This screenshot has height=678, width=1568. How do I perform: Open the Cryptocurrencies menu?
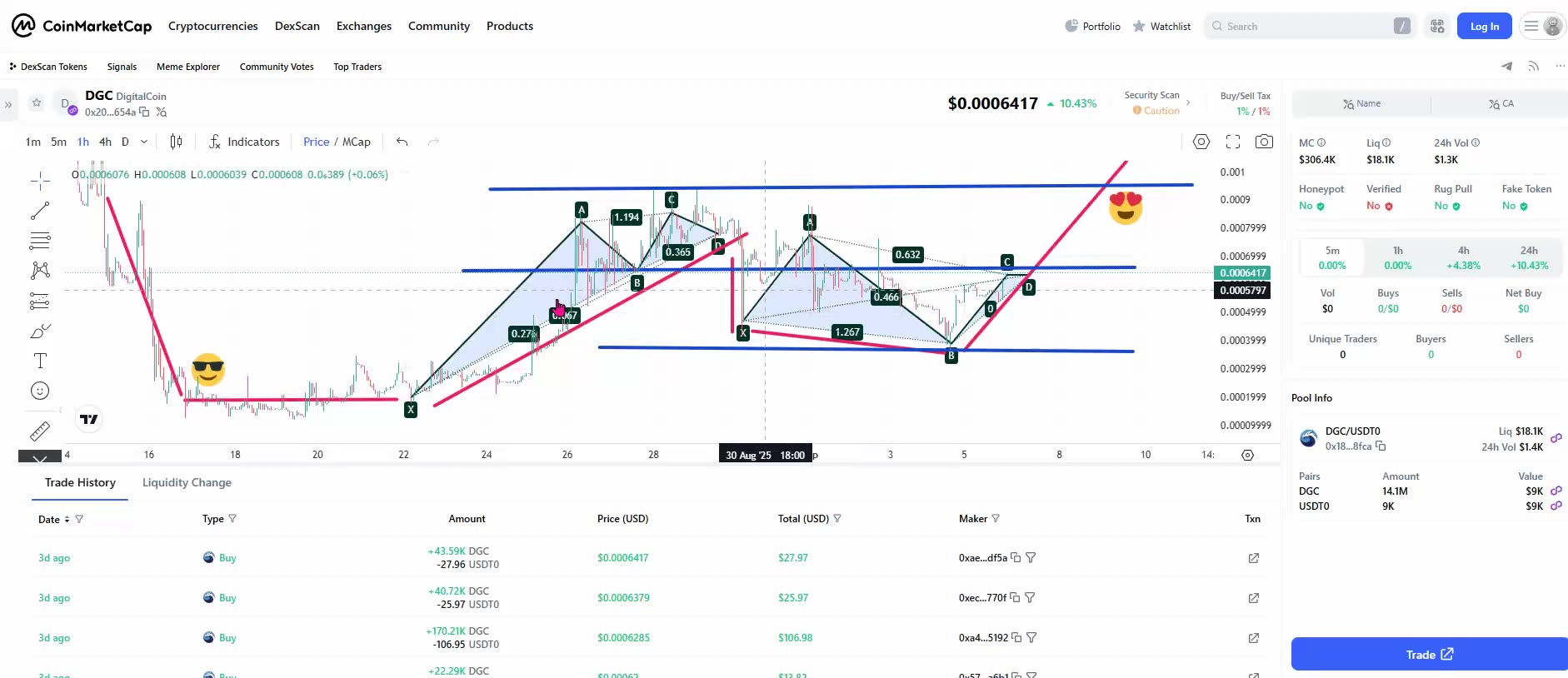coord(213,26)
